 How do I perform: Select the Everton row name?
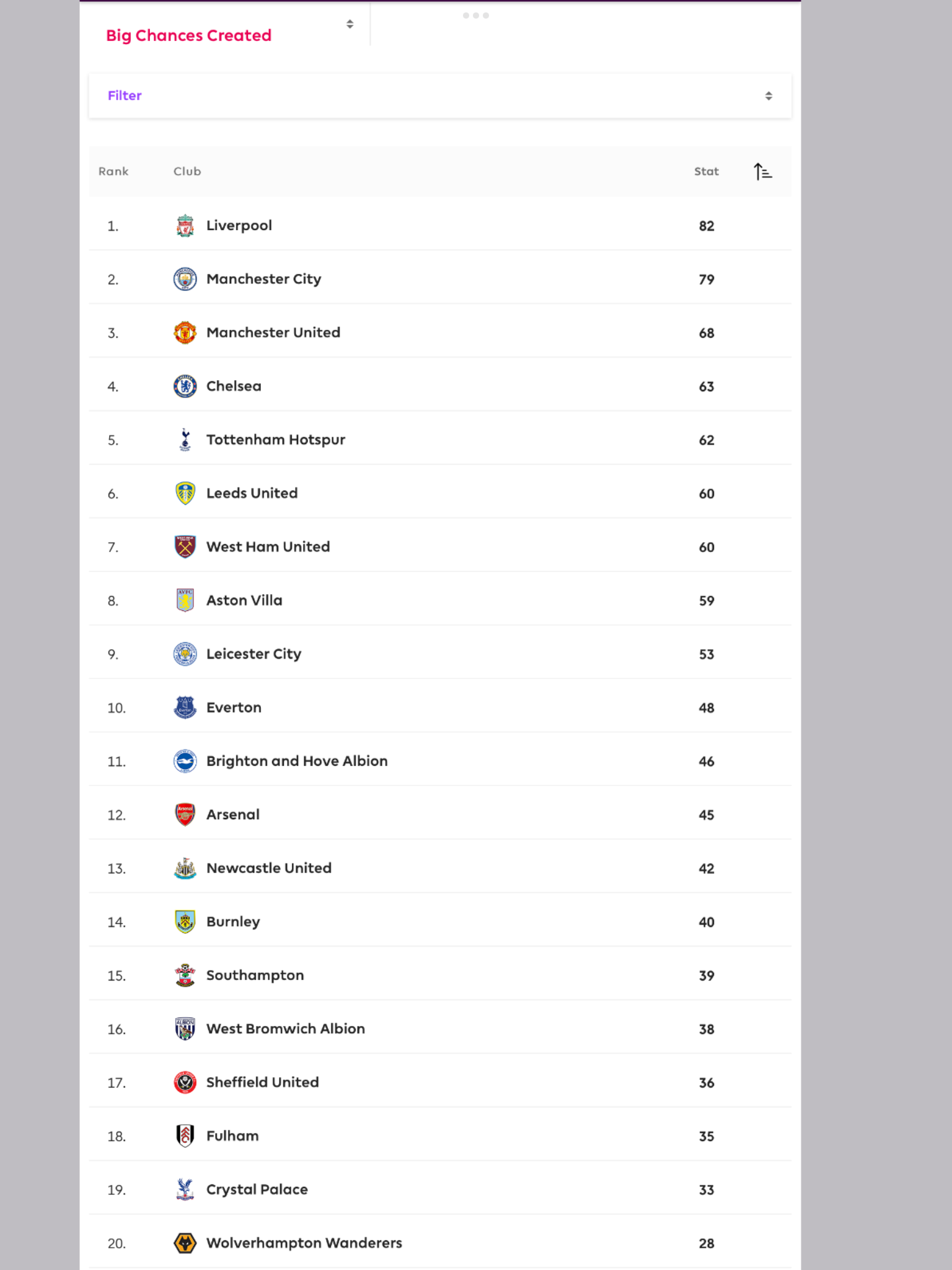[234, 708]
